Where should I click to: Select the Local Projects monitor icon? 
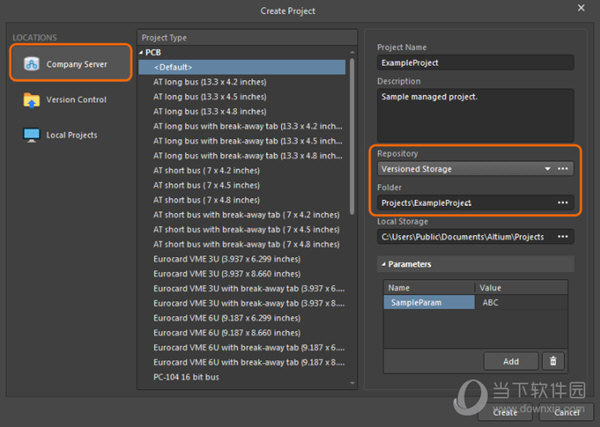31,135
